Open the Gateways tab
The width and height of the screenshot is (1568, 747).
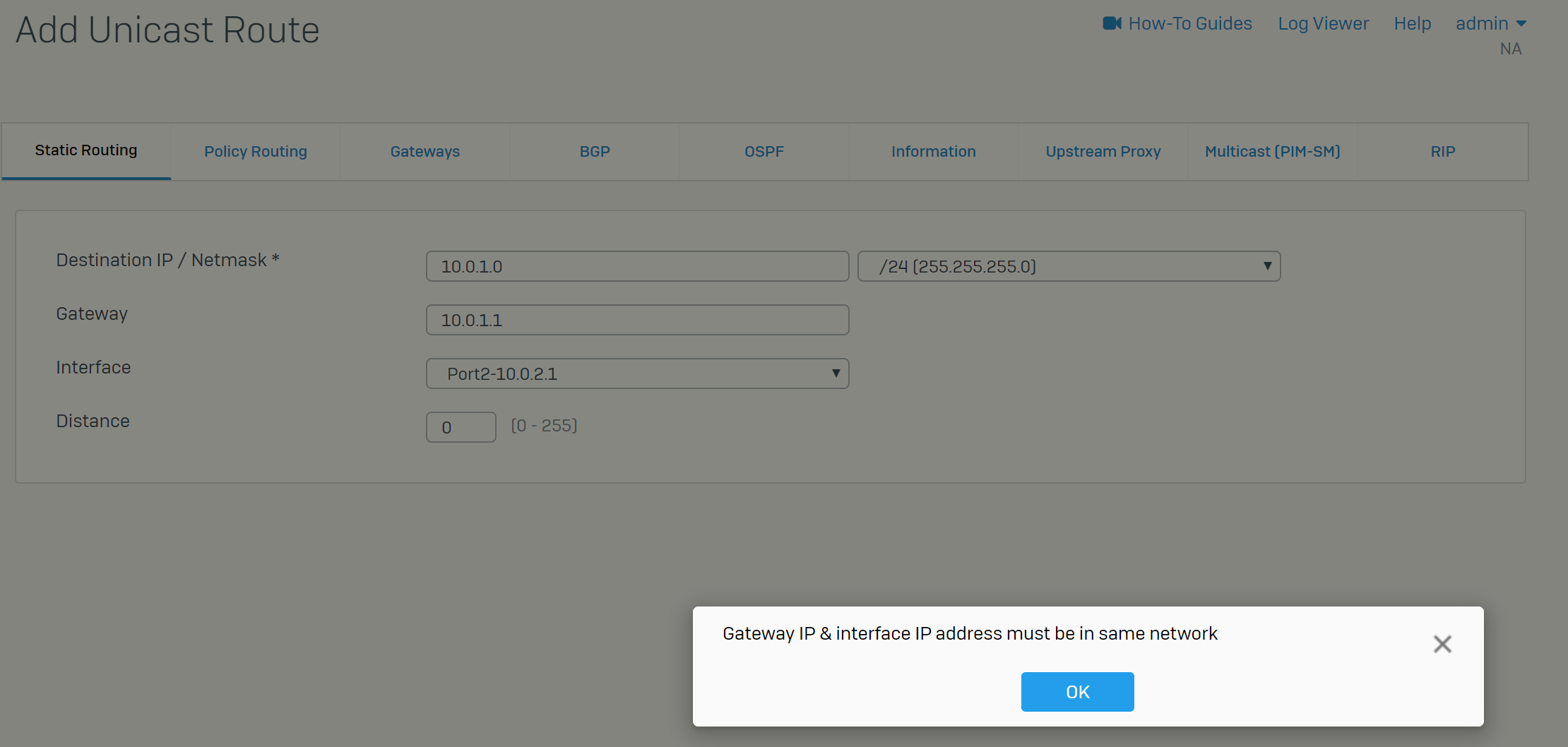coord(425,152)
